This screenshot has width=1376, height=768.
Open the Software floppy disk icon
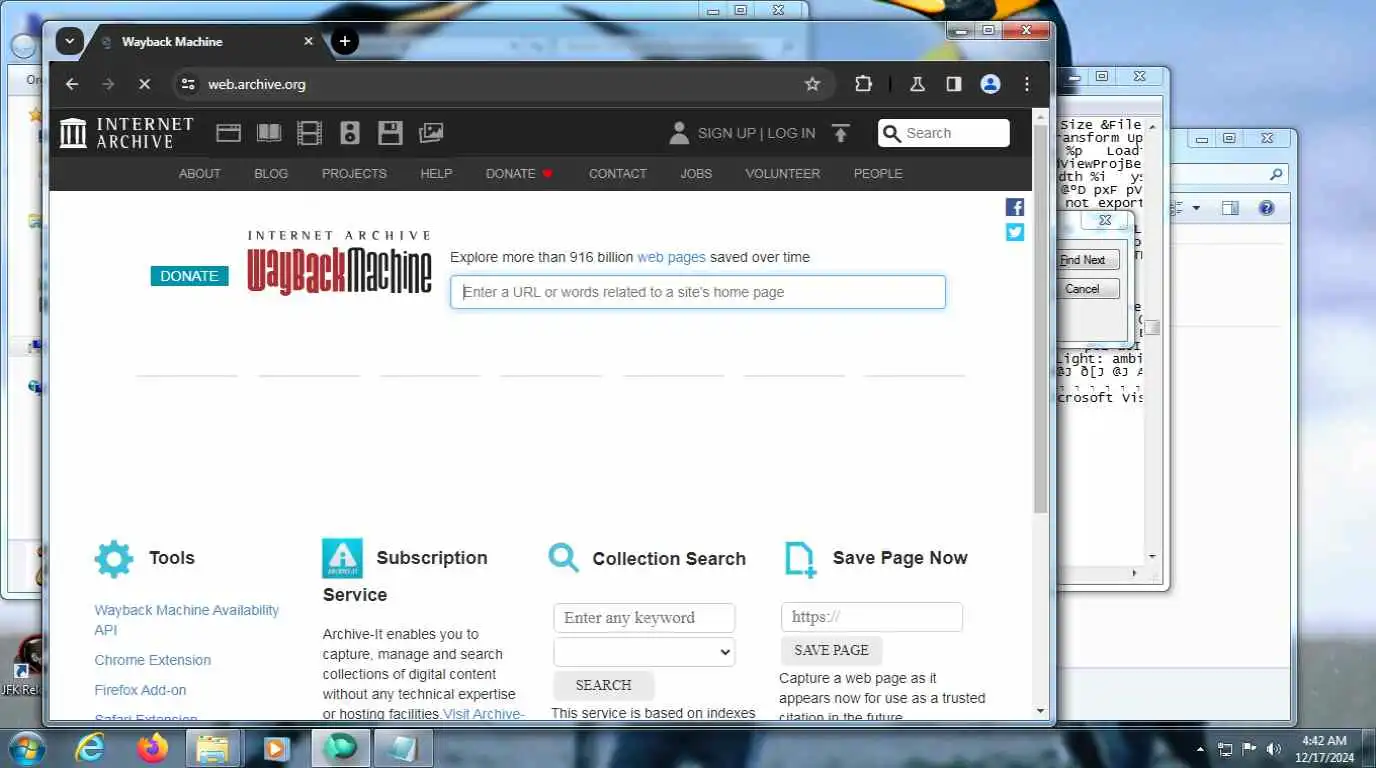click(x=390, y=133)
